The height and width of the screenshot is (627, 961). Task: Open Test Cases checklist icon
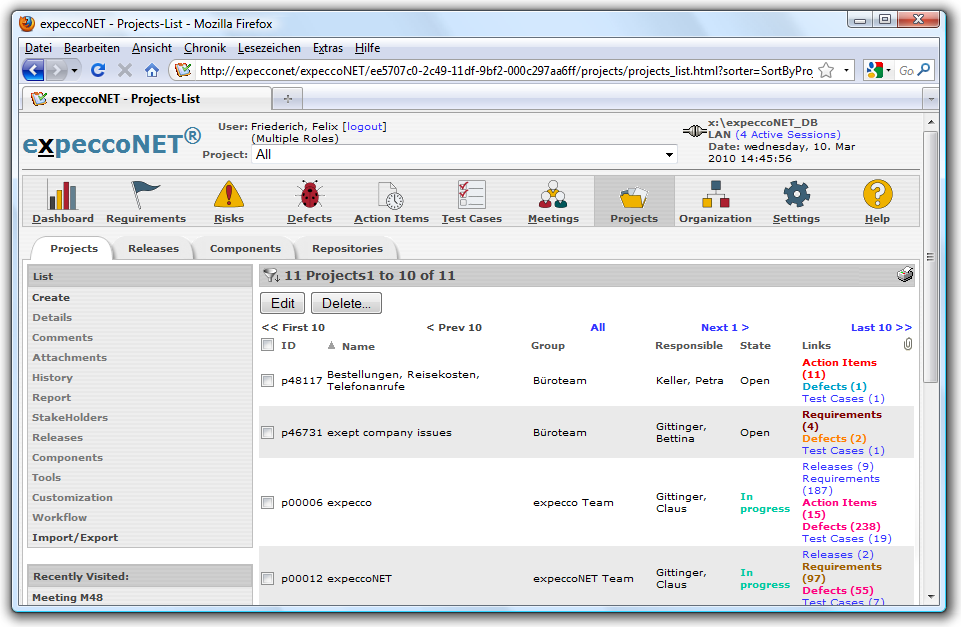tap(471, 194)
